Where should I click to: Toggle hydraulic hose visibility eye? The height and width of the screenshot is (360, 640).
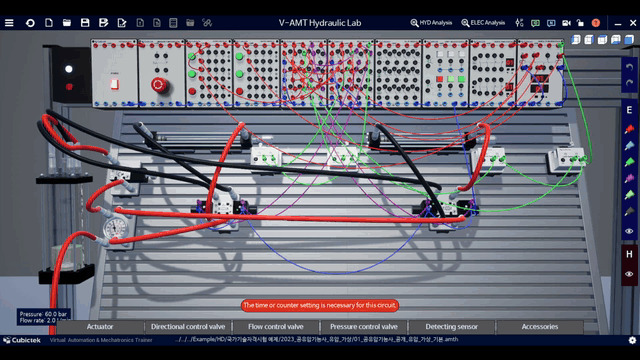(629, 274)
